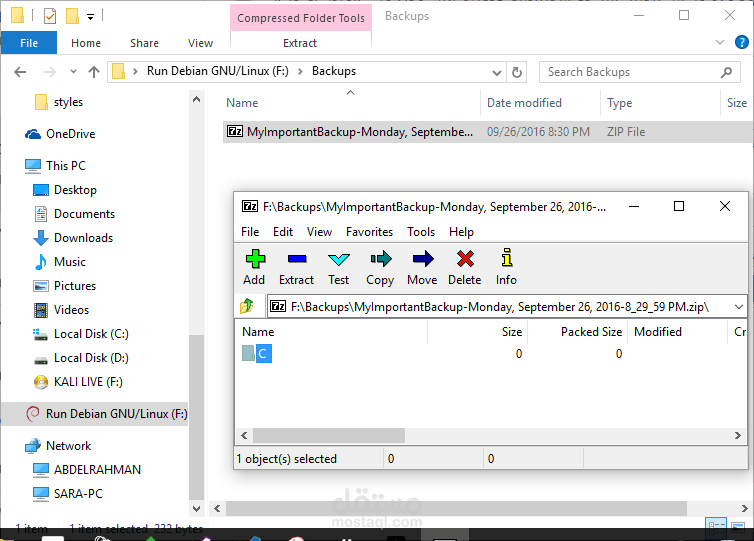The height and width of the screenshot is (541, 754).
Task: Click the New Folder quick access icon
Action: pos(72,16)
